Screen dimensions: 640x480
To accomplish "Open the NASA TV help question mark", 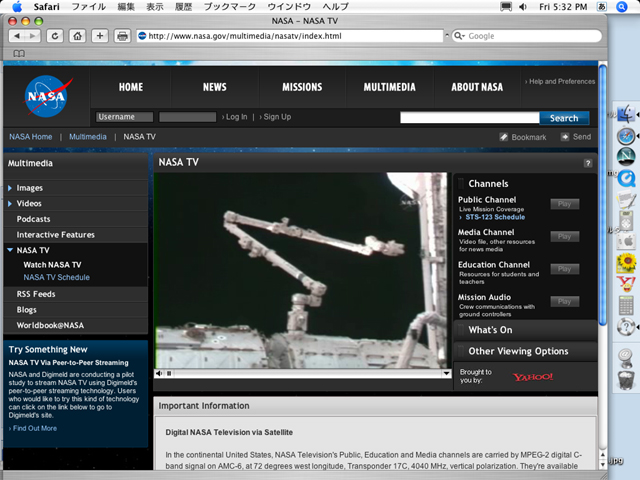I will pyautogui.click(x=588, y=163).
